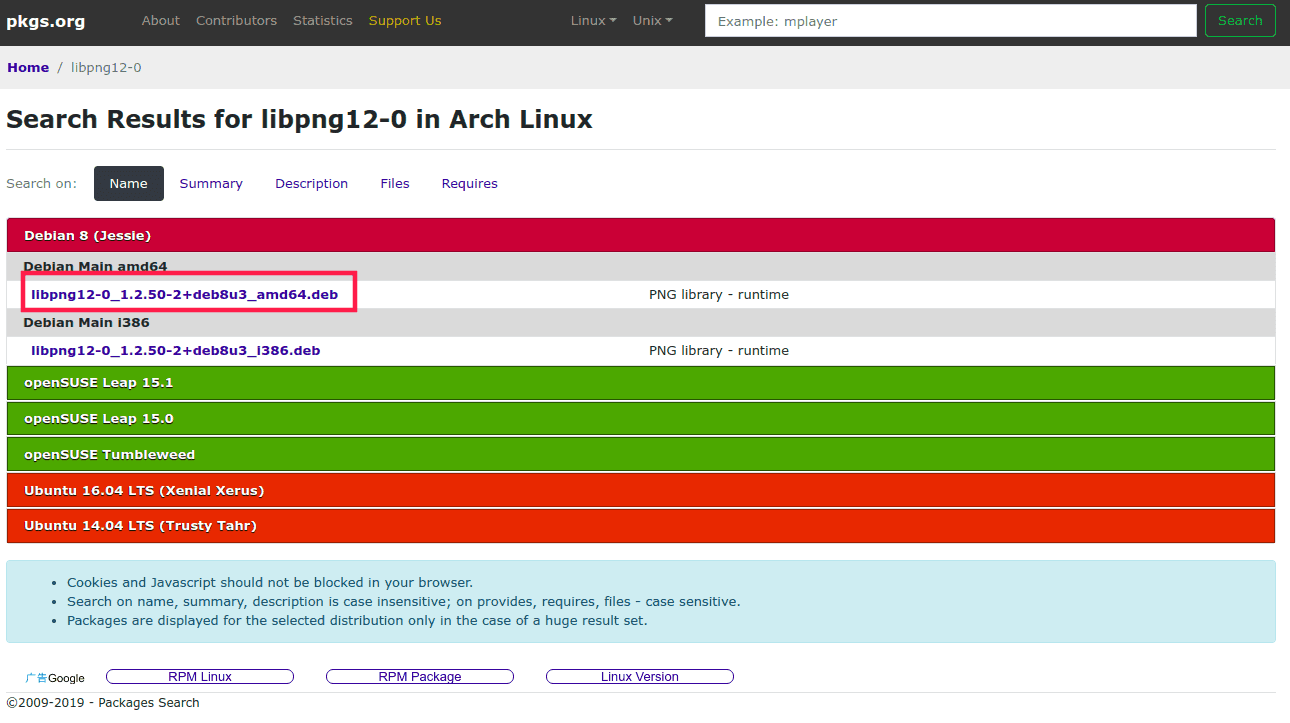View the Statistics page
This screenshot has height=723, width=1290.
pos(322,20)
